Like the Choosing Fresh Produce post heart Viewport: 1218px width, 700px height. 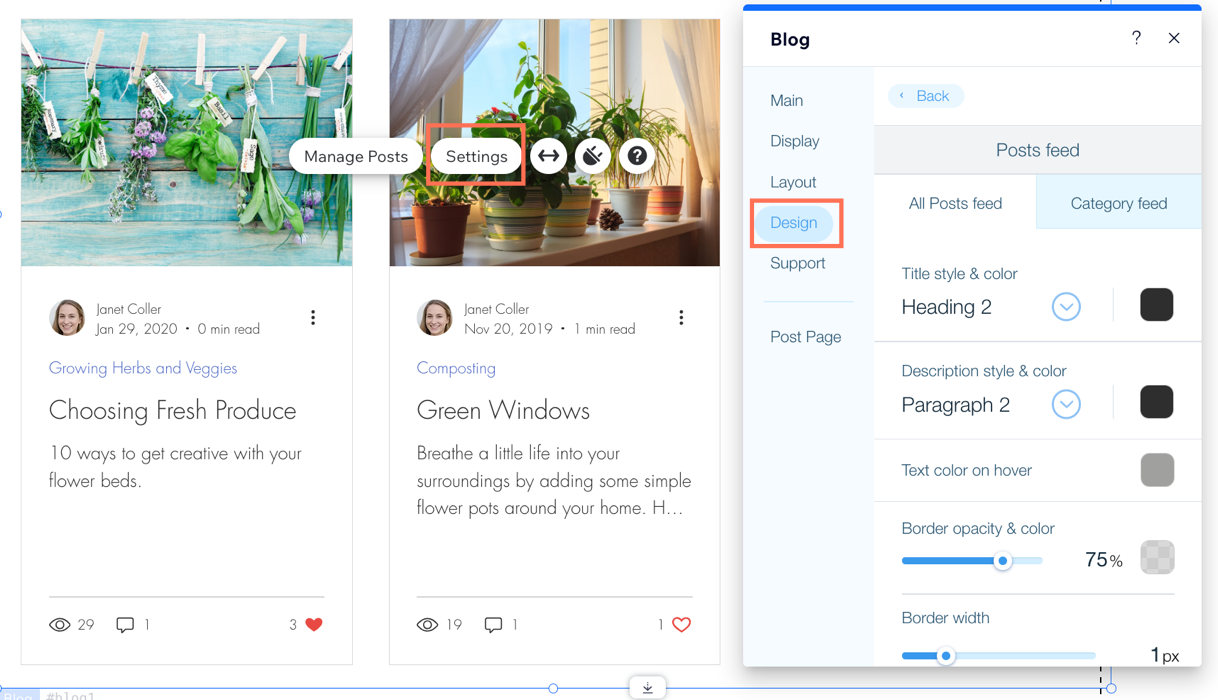[x=314, y=625]
